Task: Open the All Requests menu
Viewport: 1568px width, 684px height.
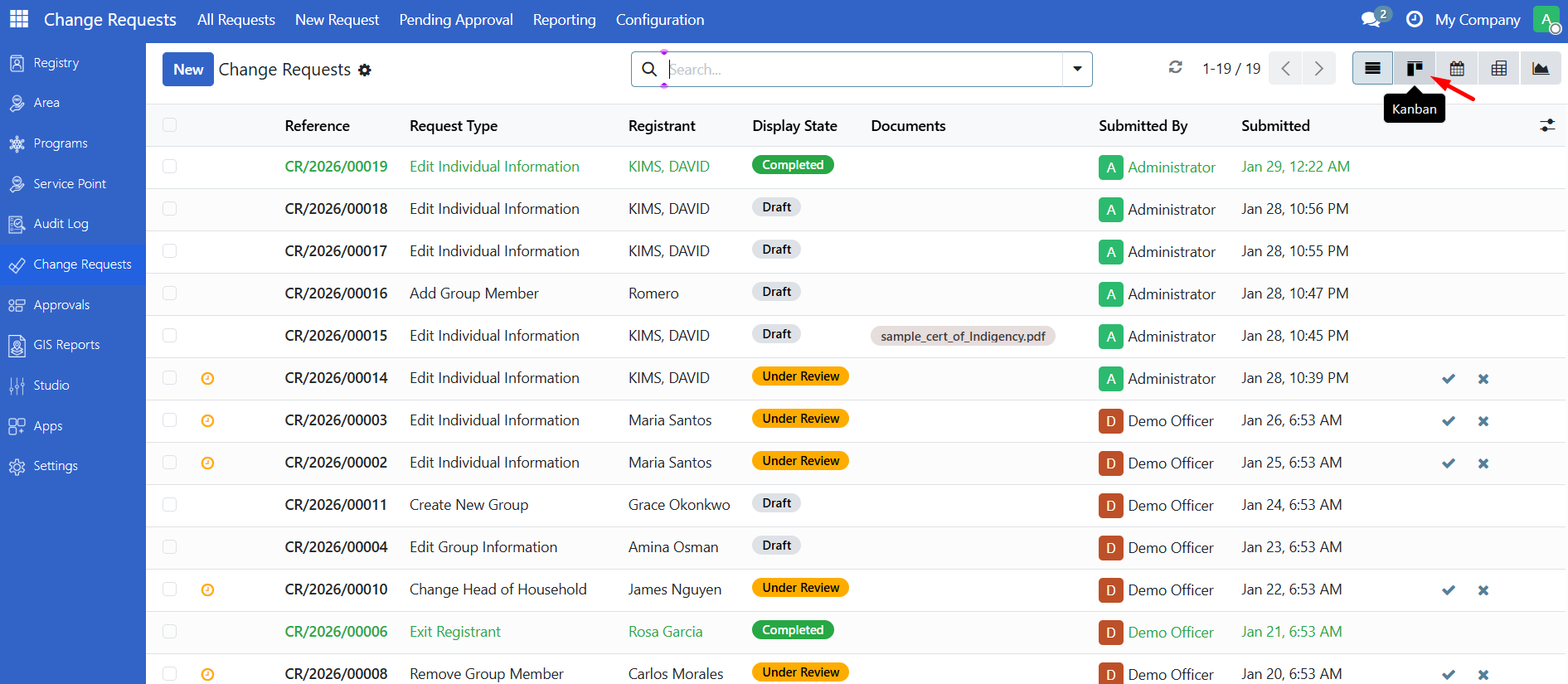Action: click(x=236, y=20)
